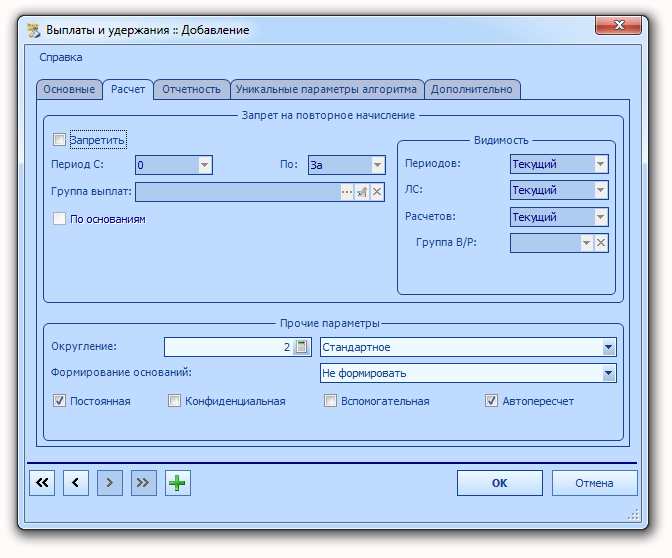Open rounding type Стандартное dropdown

coord(608,347)
